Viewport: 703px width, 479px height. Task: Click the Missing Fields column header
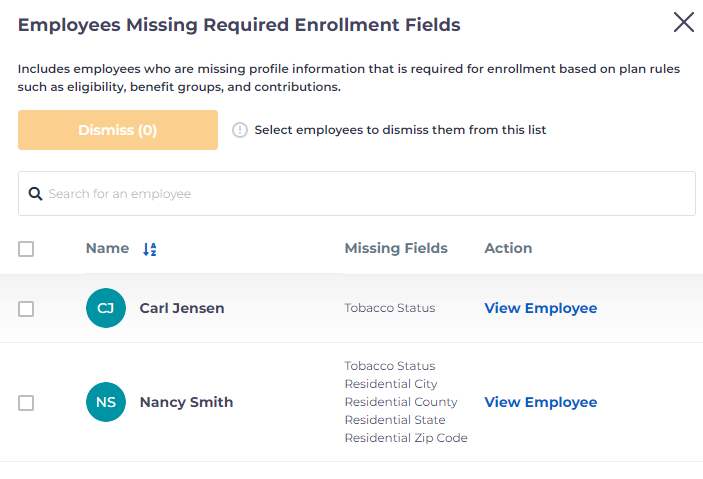[x=396, y=248]
